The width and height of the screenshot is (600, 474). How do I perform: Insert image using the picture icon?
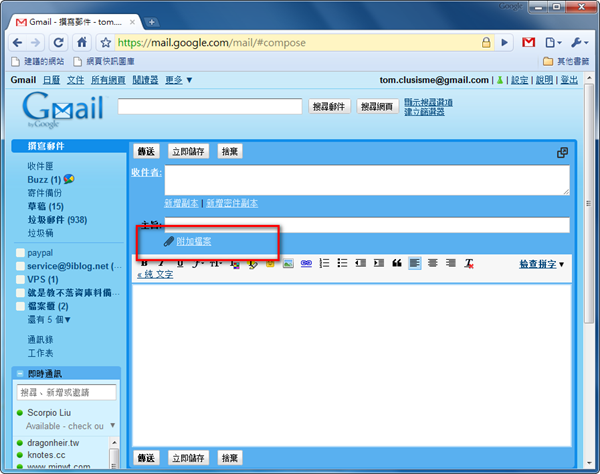point(288,263)
